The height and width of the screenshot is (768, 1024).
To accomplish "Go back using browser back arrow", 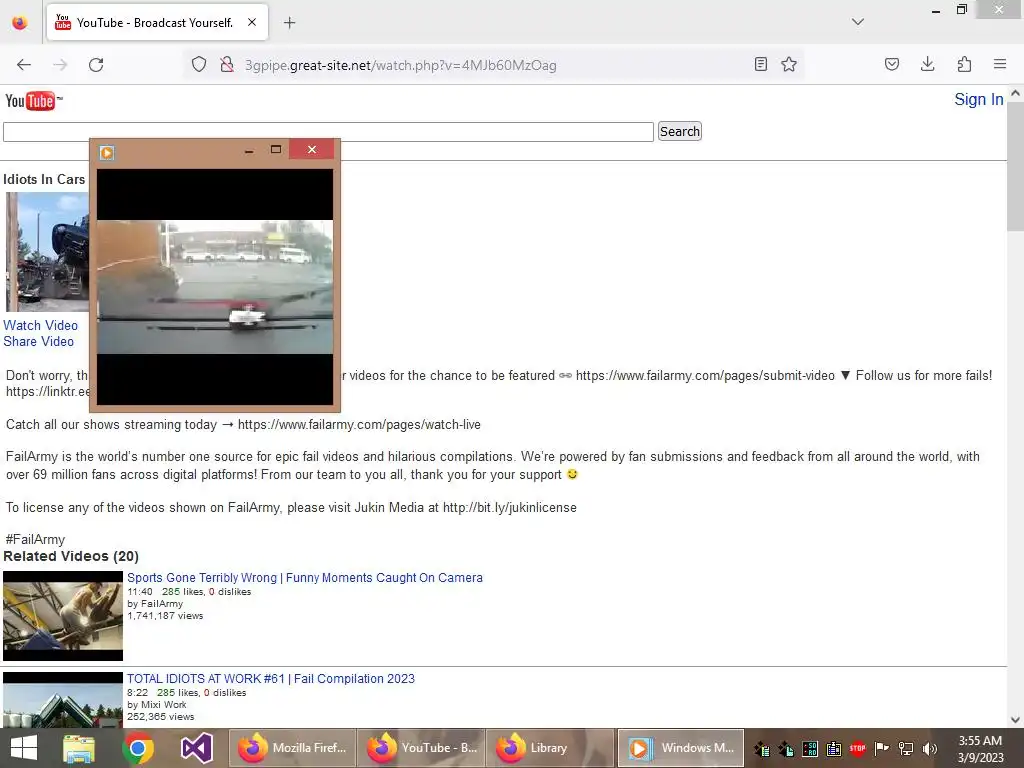I will 24,65.
